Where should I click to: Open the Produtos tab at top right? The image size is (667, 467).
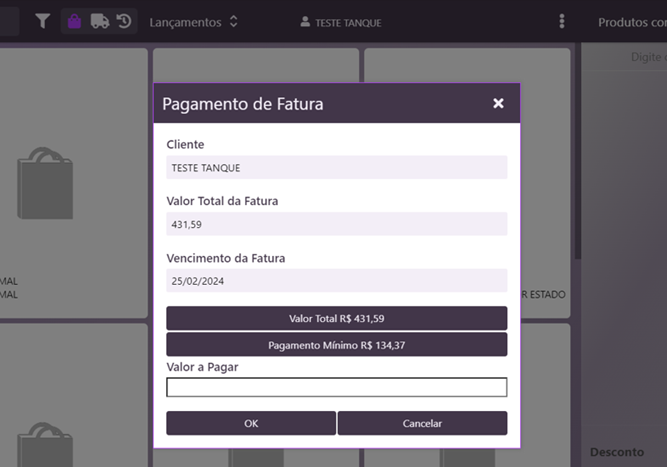tap(631, 22)
